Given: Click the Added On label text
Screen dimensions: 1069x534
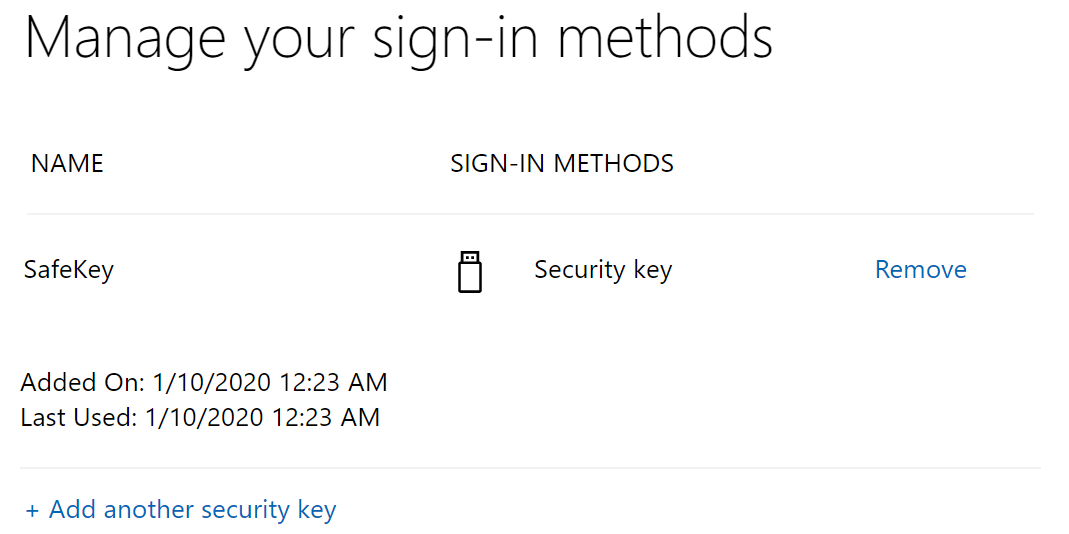Looking at the screenshot, I should coord(83,382).
